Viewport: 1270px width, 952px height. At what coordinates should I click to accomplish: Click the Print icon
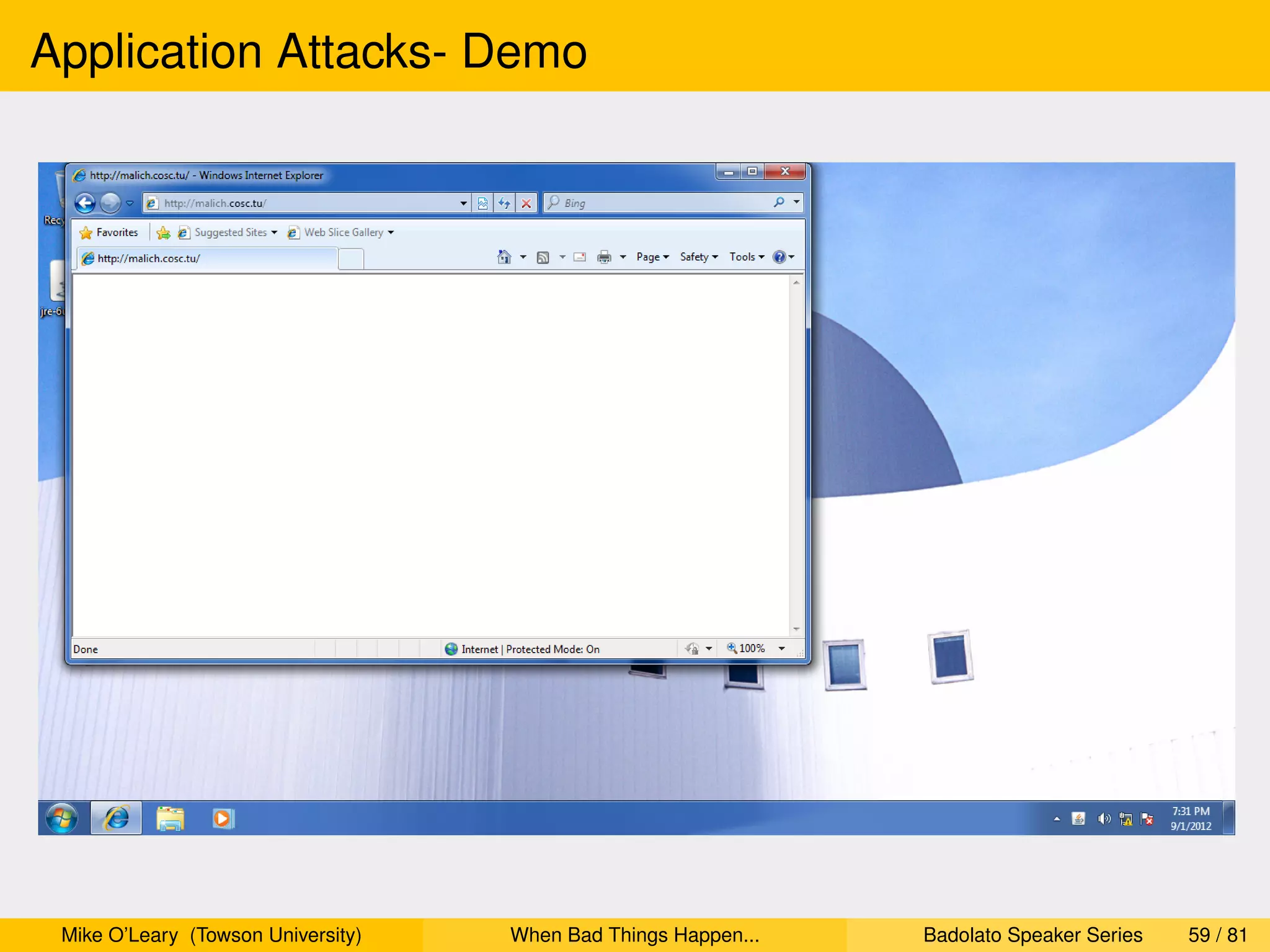(x=604, y=257)
